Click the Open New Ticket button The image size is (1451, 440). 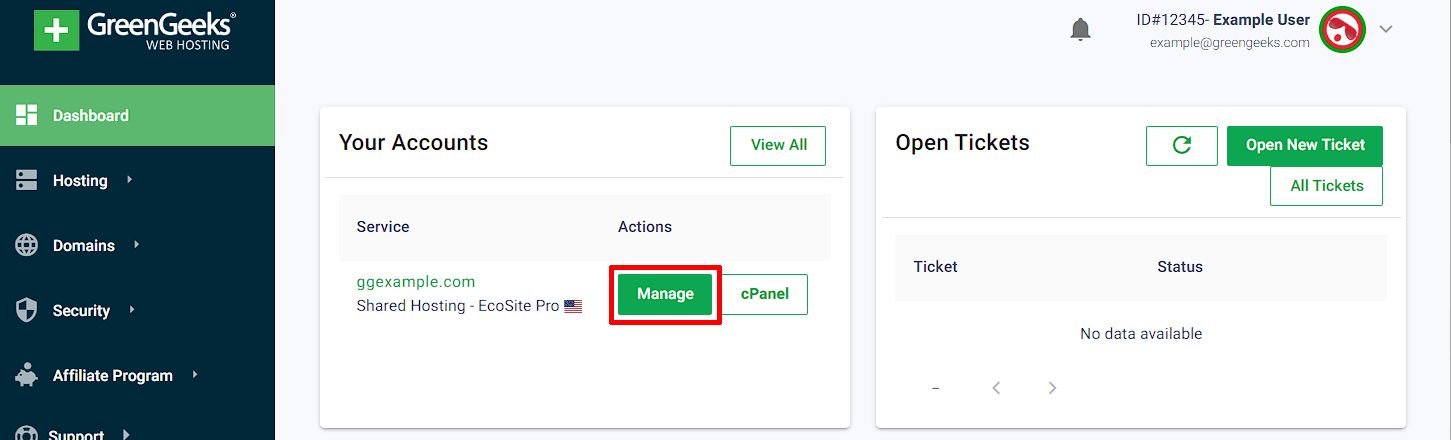pos(1304,145)
